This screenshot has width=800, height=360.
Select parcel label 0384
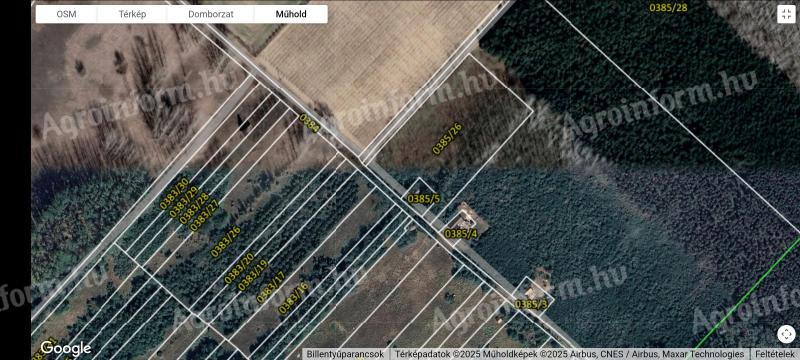point(310,123)
